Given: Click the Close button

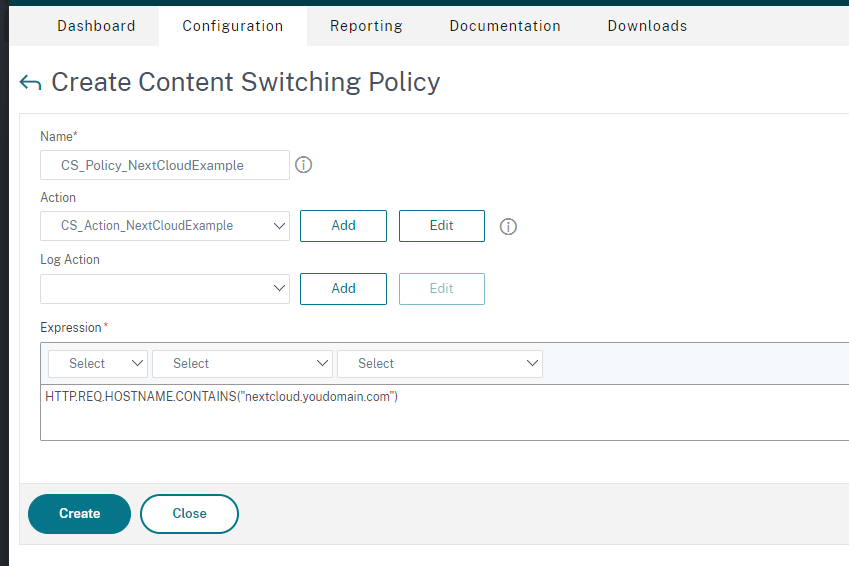Looking at the screenshot, I should click(190, 513).
